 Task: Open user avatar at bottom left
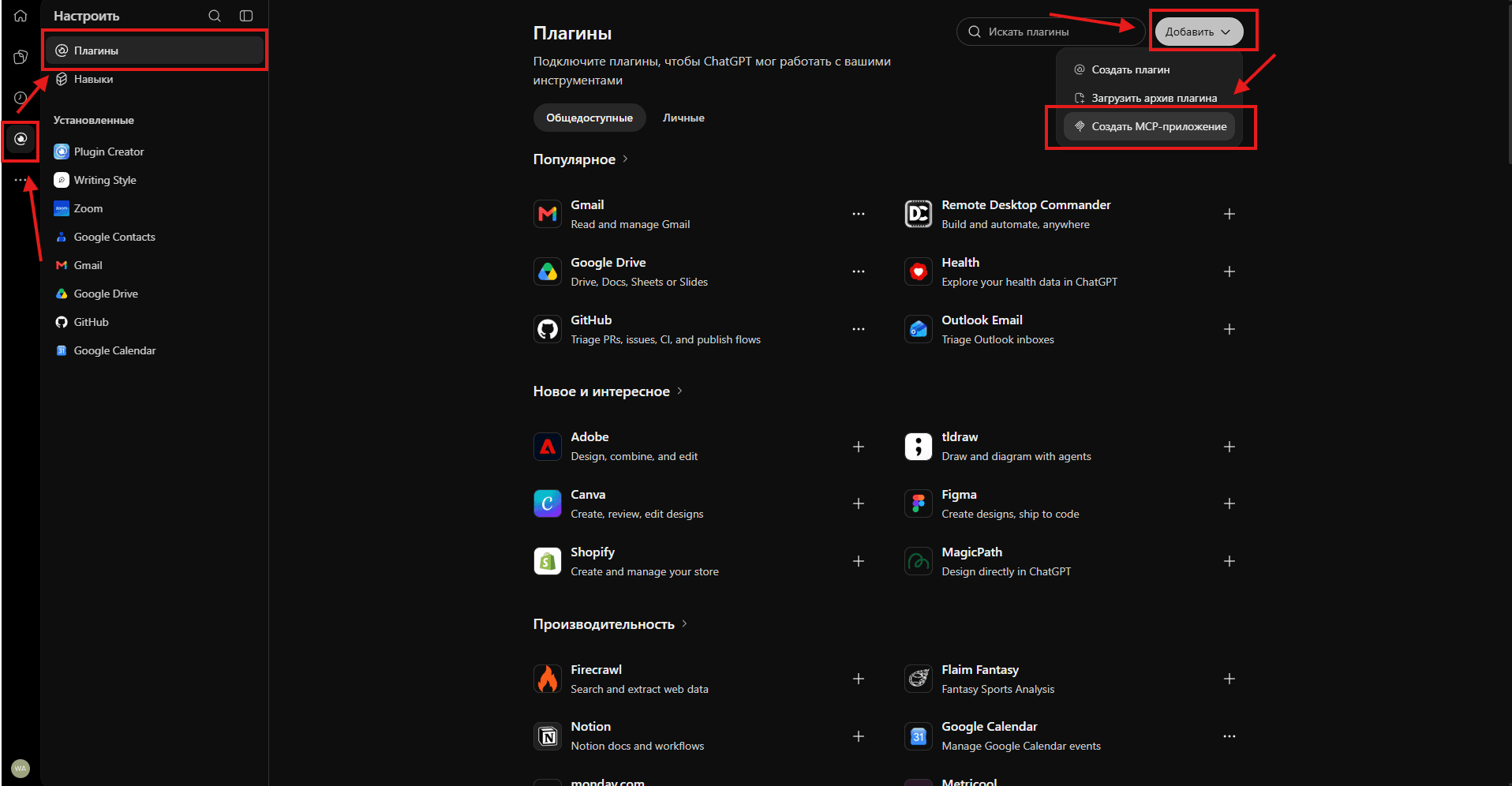[x=21, y=768]
